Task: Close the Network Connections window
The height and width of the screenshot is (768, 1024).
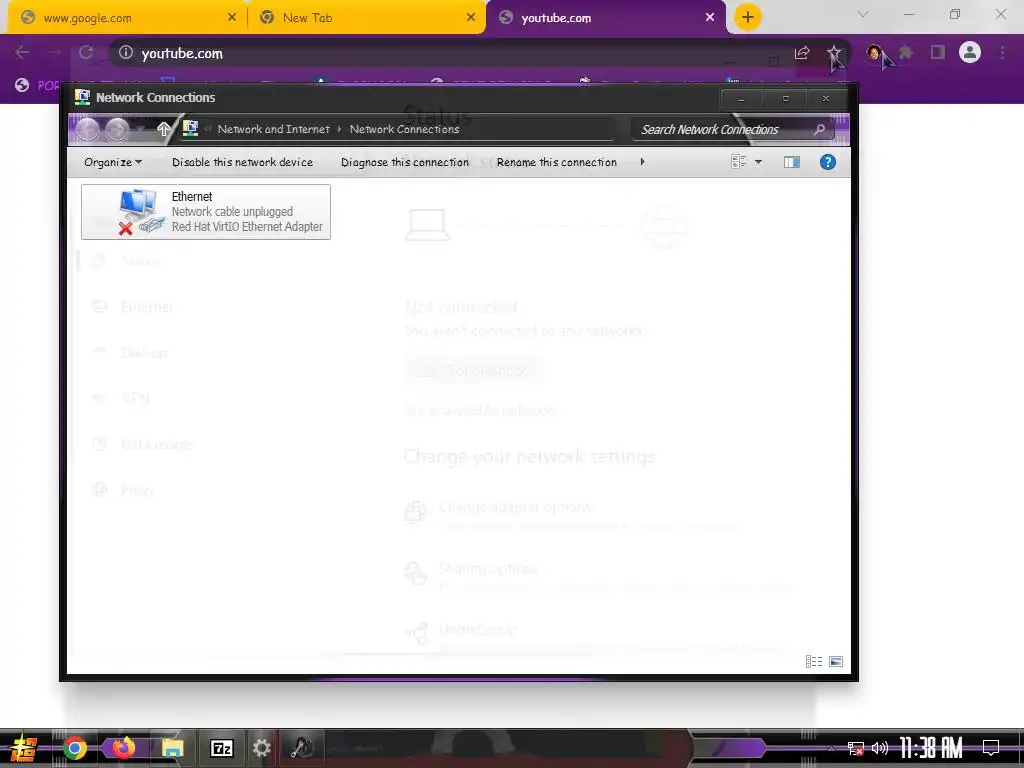Action: [x=826, y=99]
